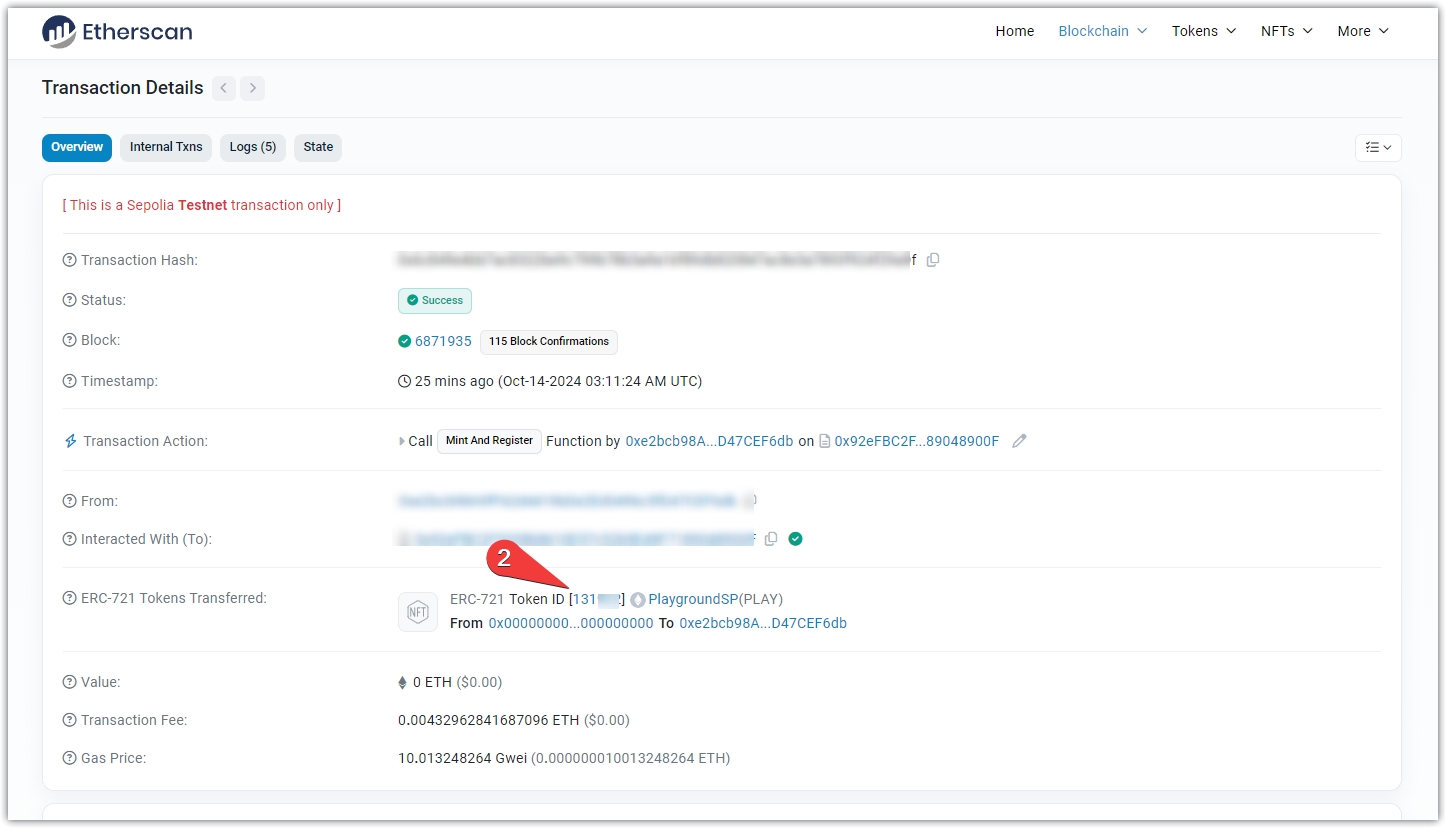The image size is (1446, 828).
Task: Copy the transaction hash
Action: (933, 260)
